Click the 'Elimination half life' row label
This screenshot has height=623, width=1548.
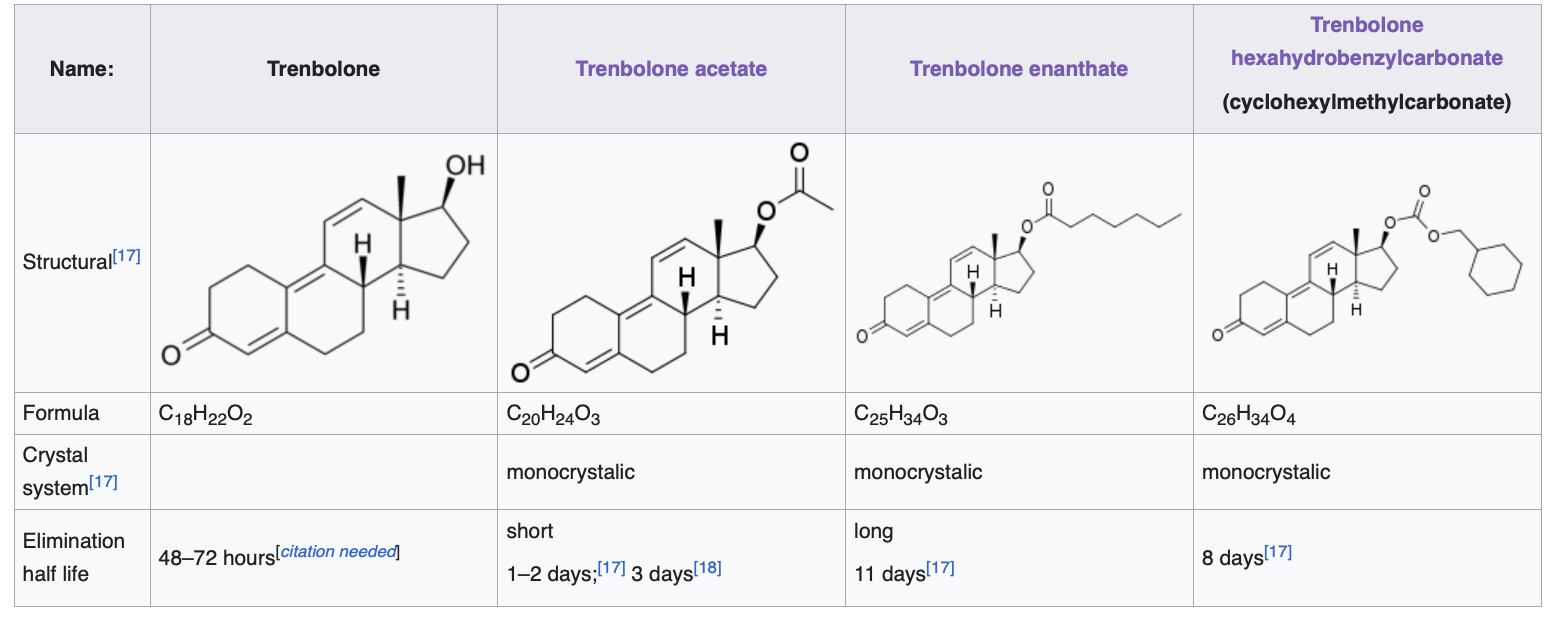[x=74, y=557]
